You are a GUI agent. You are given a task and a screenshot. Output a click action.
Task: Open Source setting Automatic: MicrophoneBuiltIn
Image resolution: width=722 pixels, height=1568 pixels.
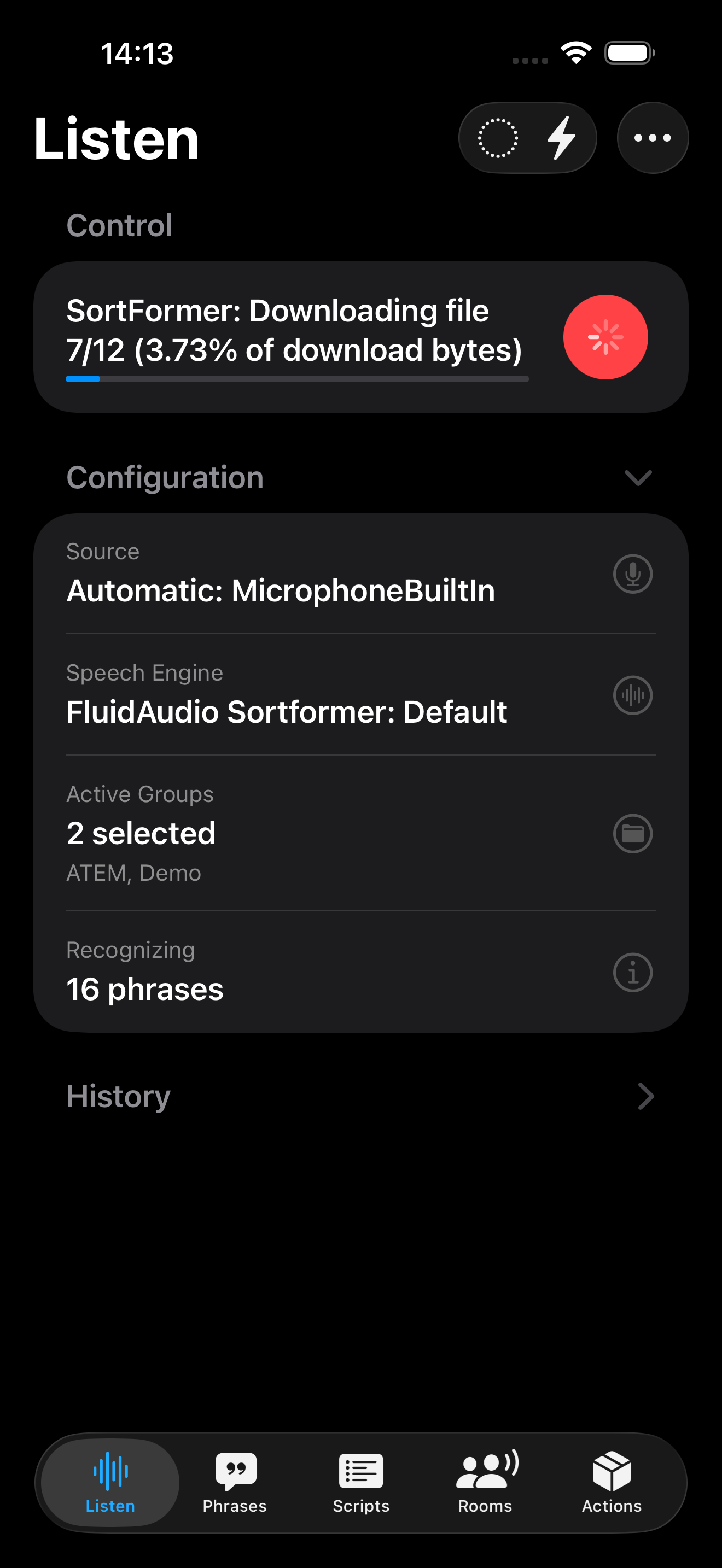(x=280, y=590)
